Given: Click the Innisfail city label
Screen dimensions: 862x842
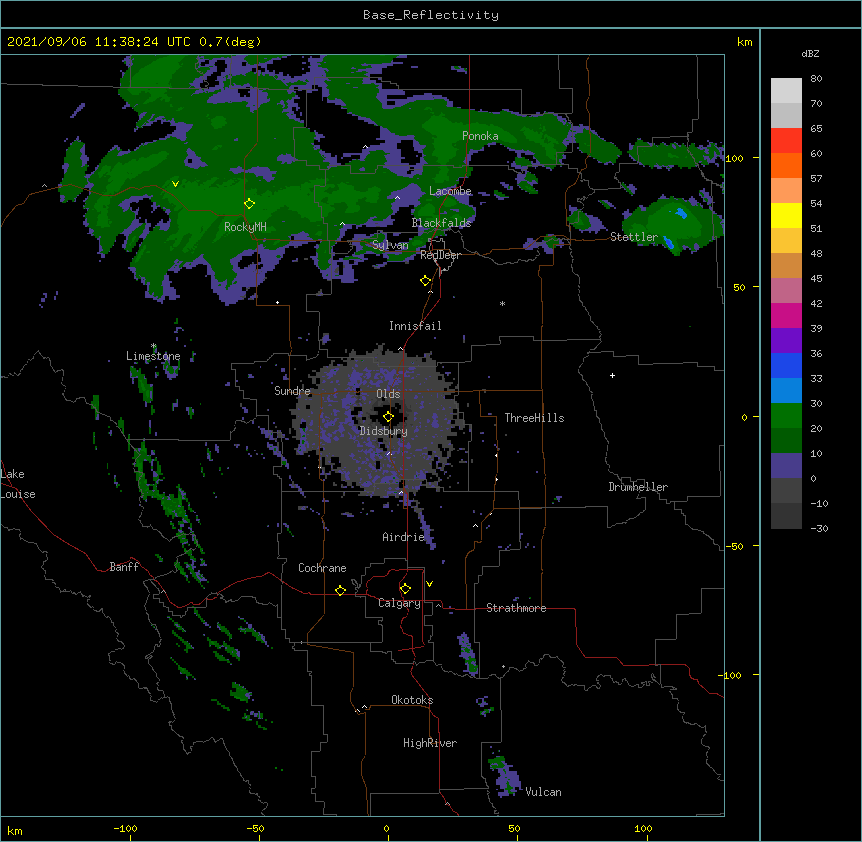Looking at the screenshot, I should pyautogui.click(x=415, y=326).
